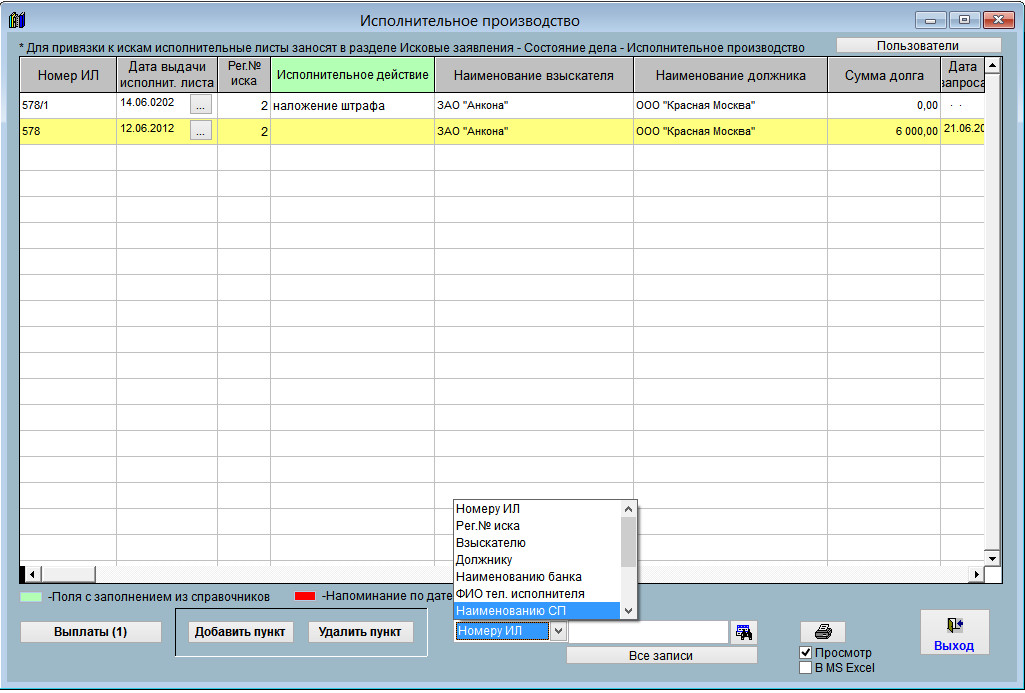This screenshot has width=1025, height=693.
Task: Pick Взыскателю from the list
Action: [537, 543]
